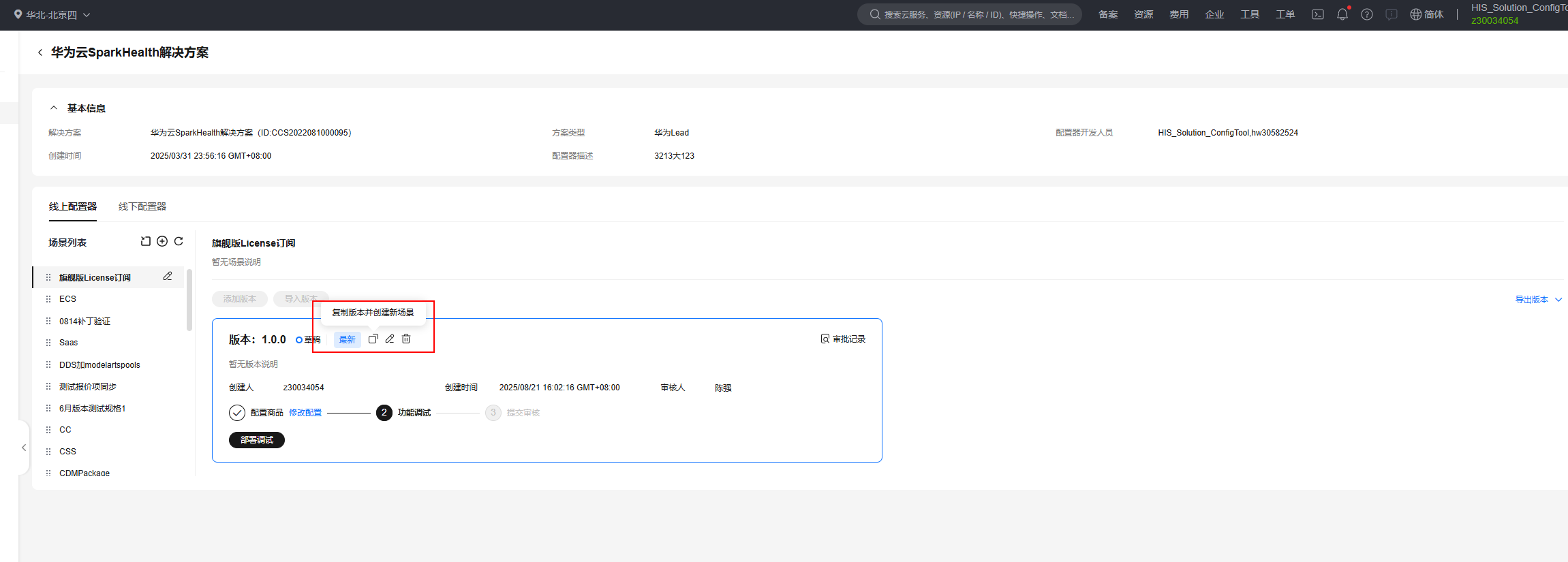
Task: Refresh the 场景列表 scene list
Action: [179, 241]
